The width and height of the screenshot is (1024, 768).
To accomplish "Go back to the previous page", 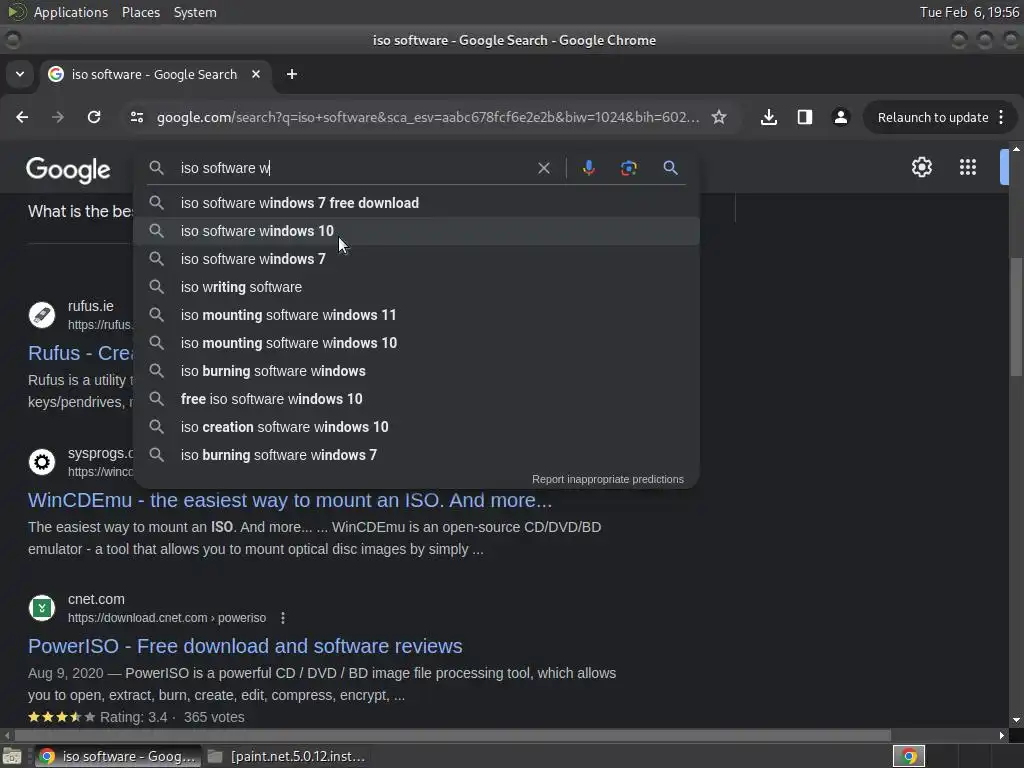I will coord(22,117).
